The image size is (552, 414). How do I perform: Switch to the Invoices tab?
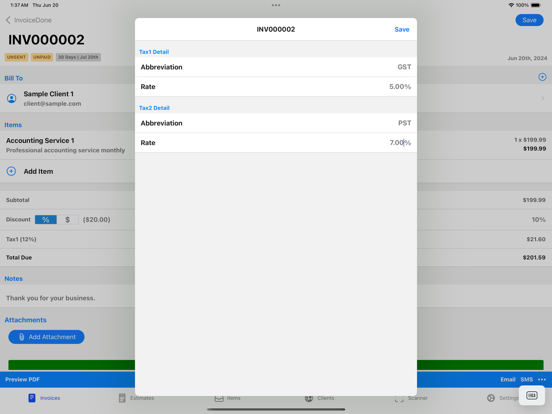coord(44,398)
